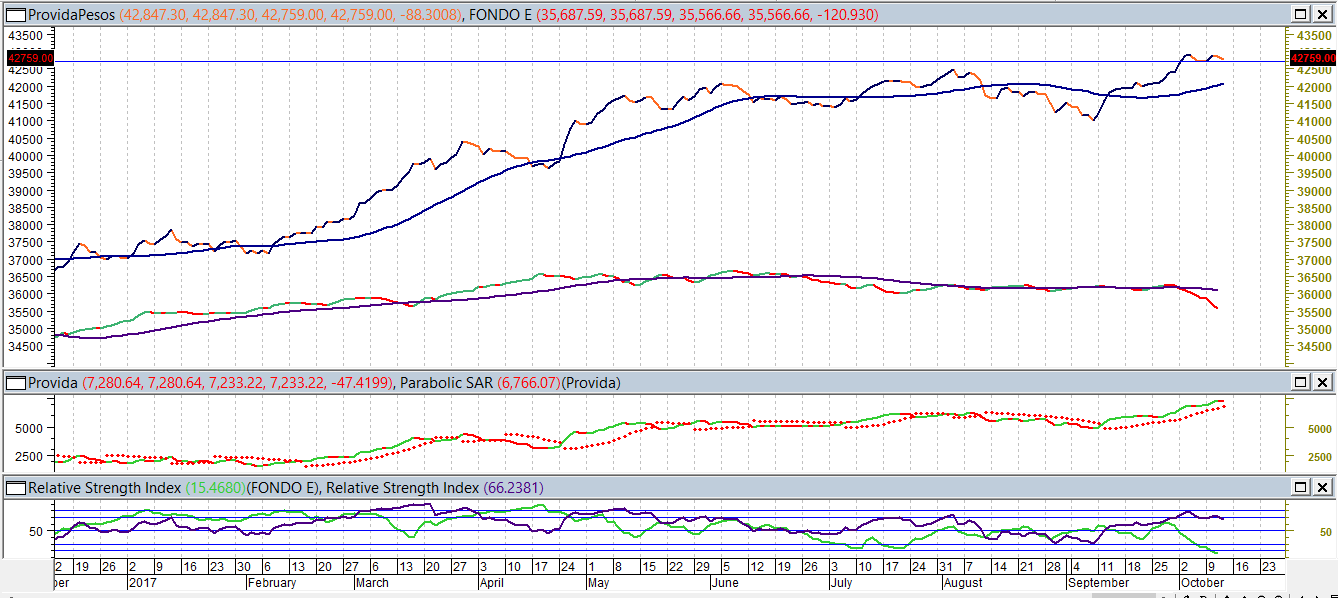Viewport: 1338px width, 598px height.
Task: Click the June label on date axis
Action: [x=724, y=582]
